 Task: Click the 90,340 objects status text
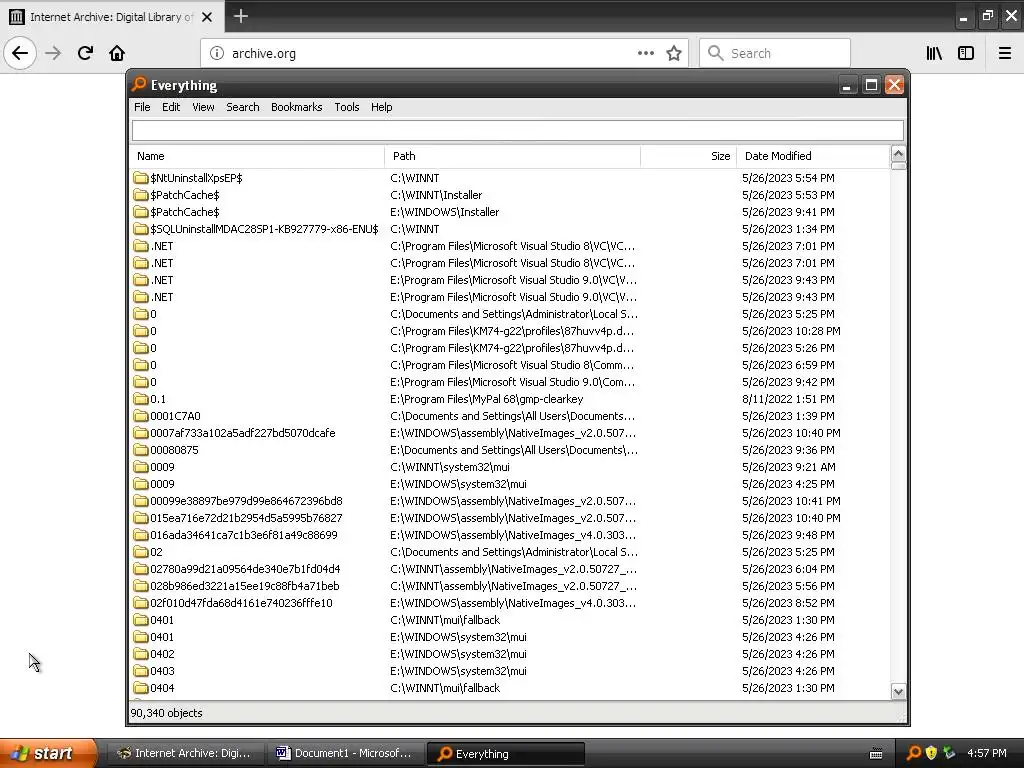[167, 713]
